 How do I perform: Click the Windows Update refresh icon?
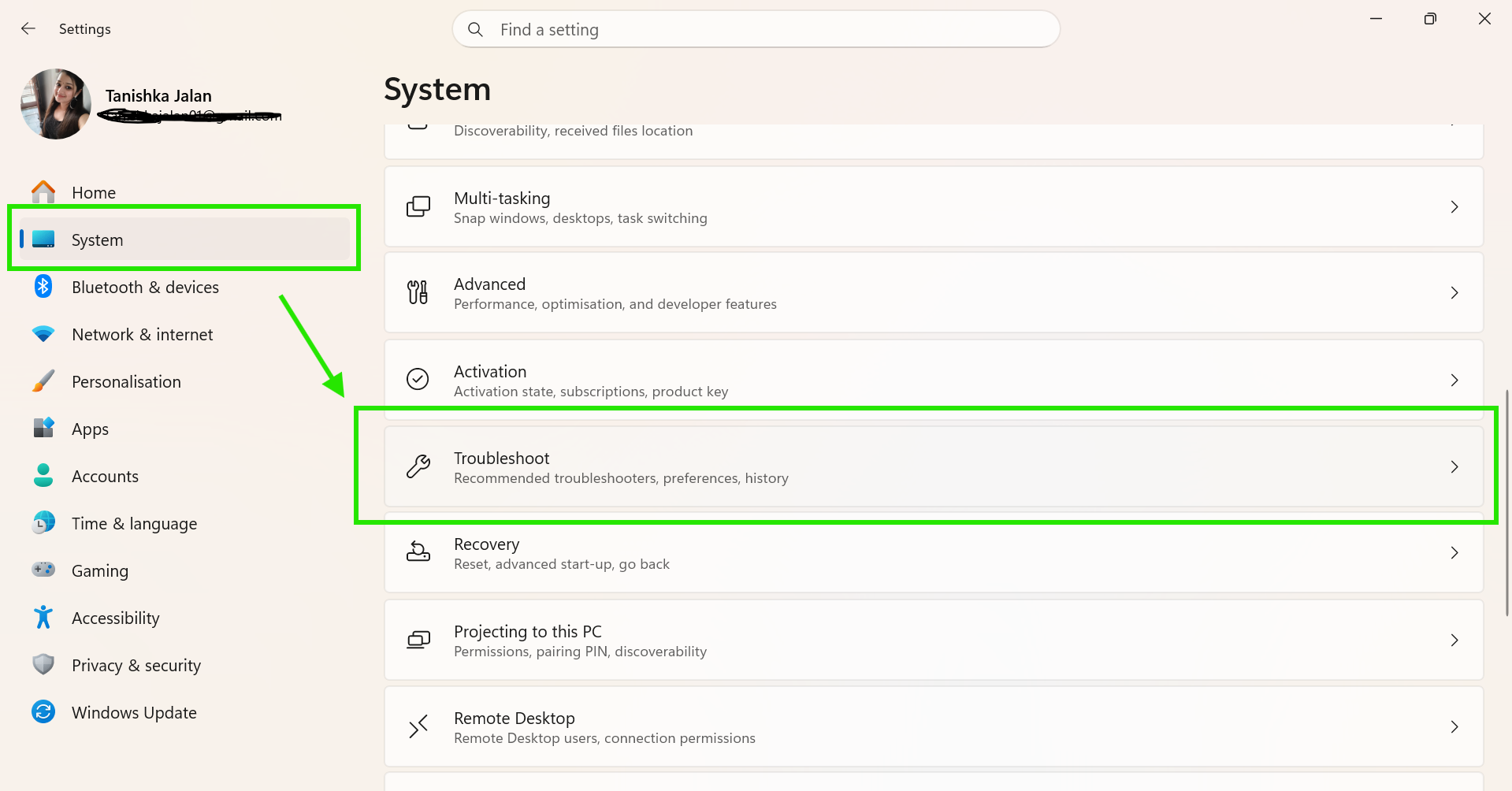(x=43, y=711)
